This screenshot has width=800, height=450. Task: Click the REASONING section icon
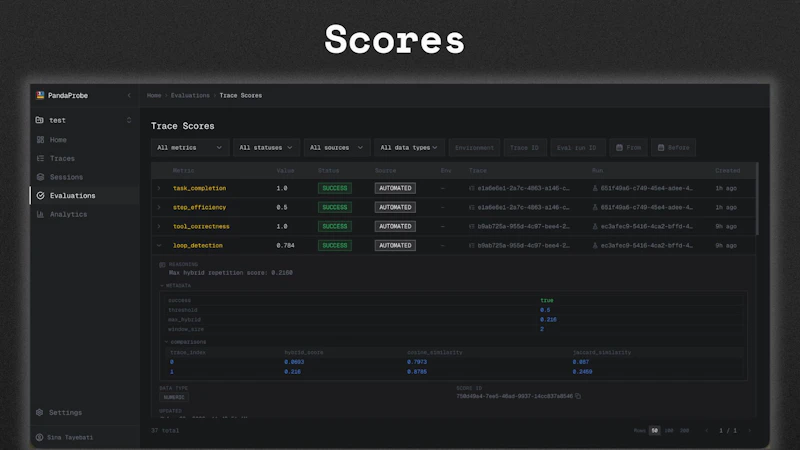[162, 264]
